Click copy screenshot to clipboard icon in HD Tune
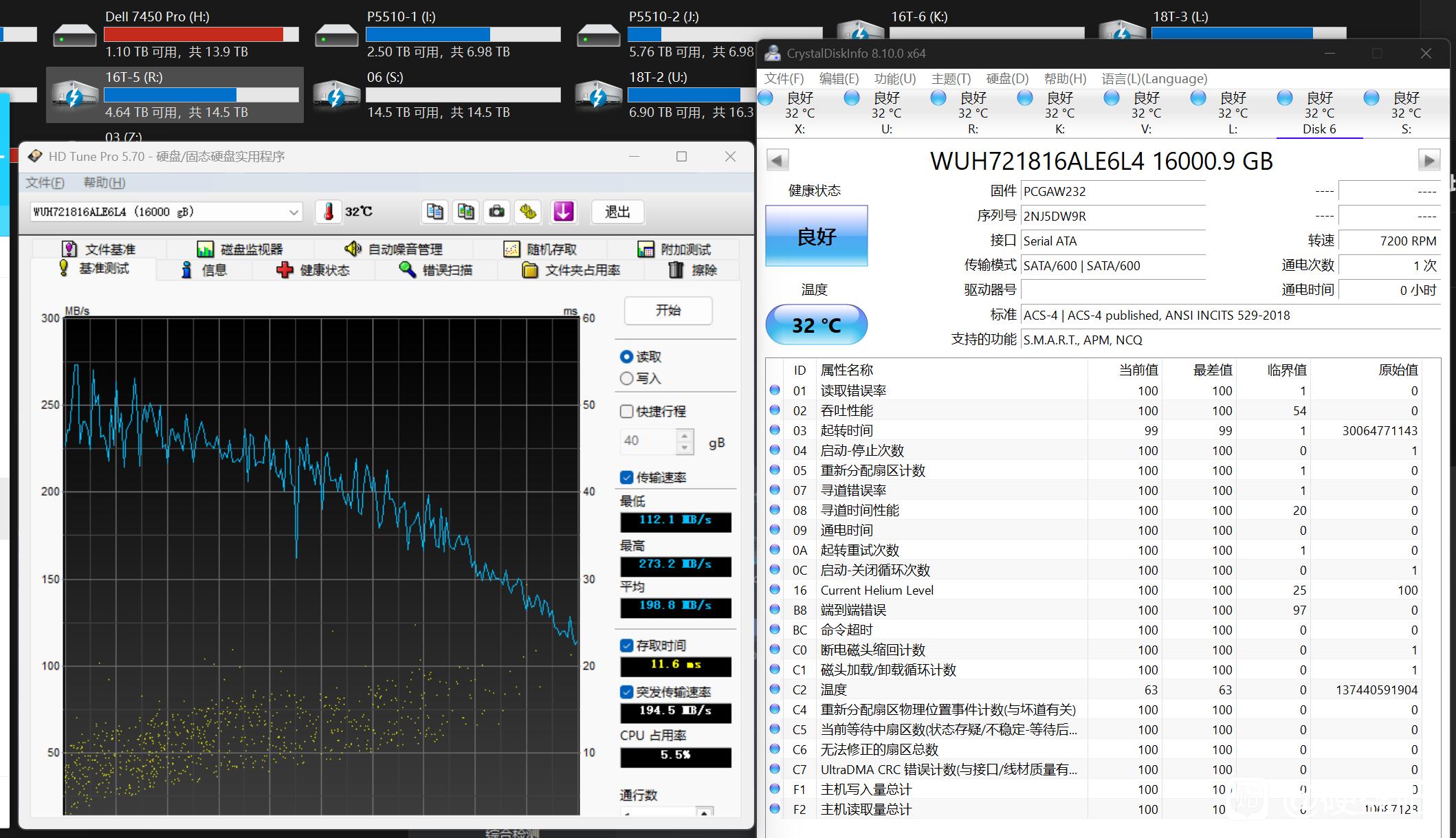Screen dimensions: 1456x838 pyautogui.click(x=465, y=212)
